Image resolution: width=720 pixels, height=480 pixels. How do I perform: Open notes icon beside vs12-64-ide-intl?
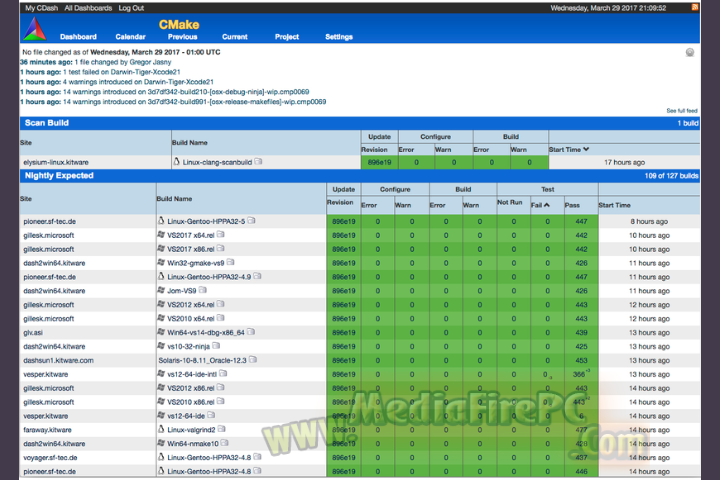tap(223, 373)
